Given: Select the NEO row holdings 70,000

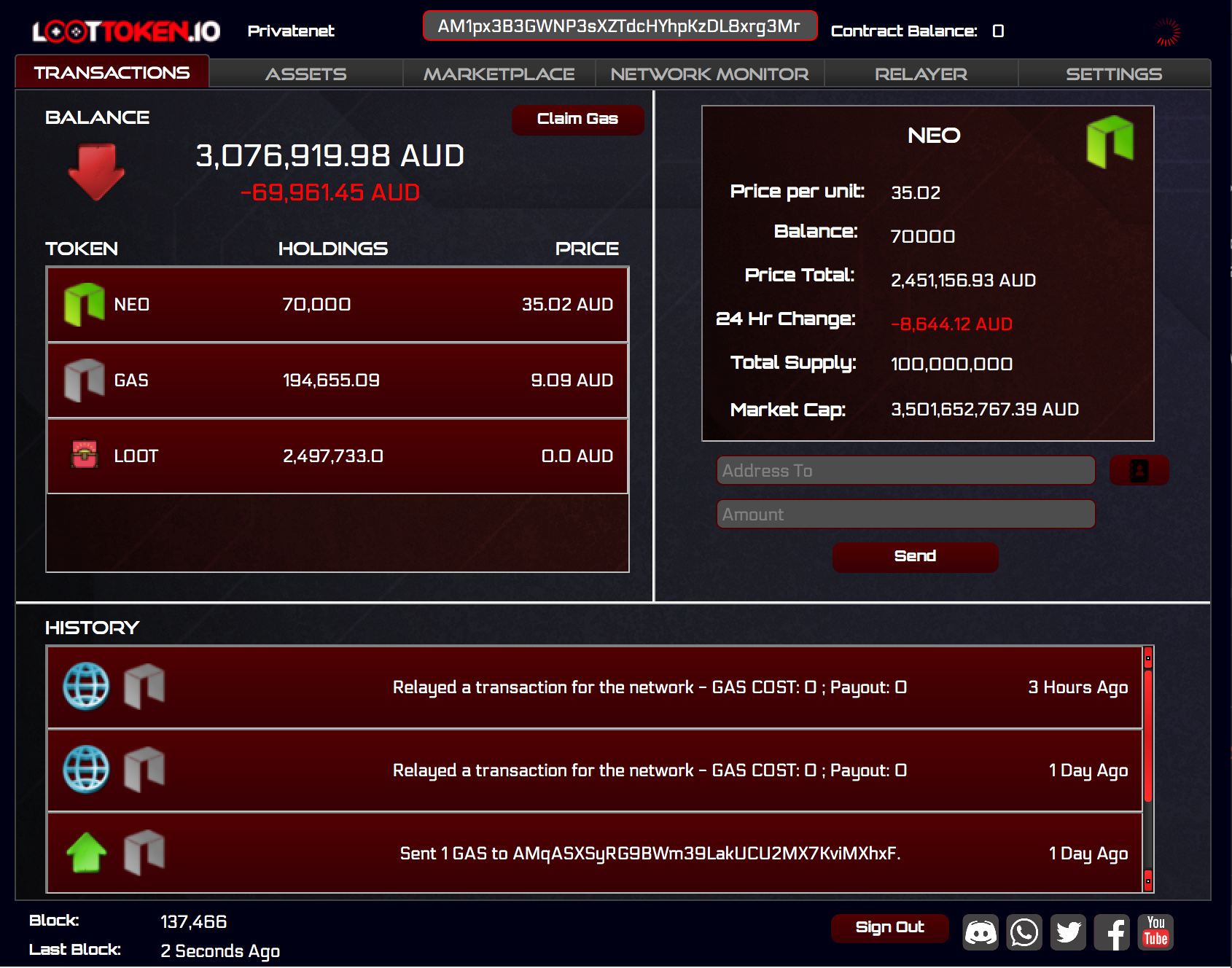Looking at the screenshot, I should [x=316, y=304].
